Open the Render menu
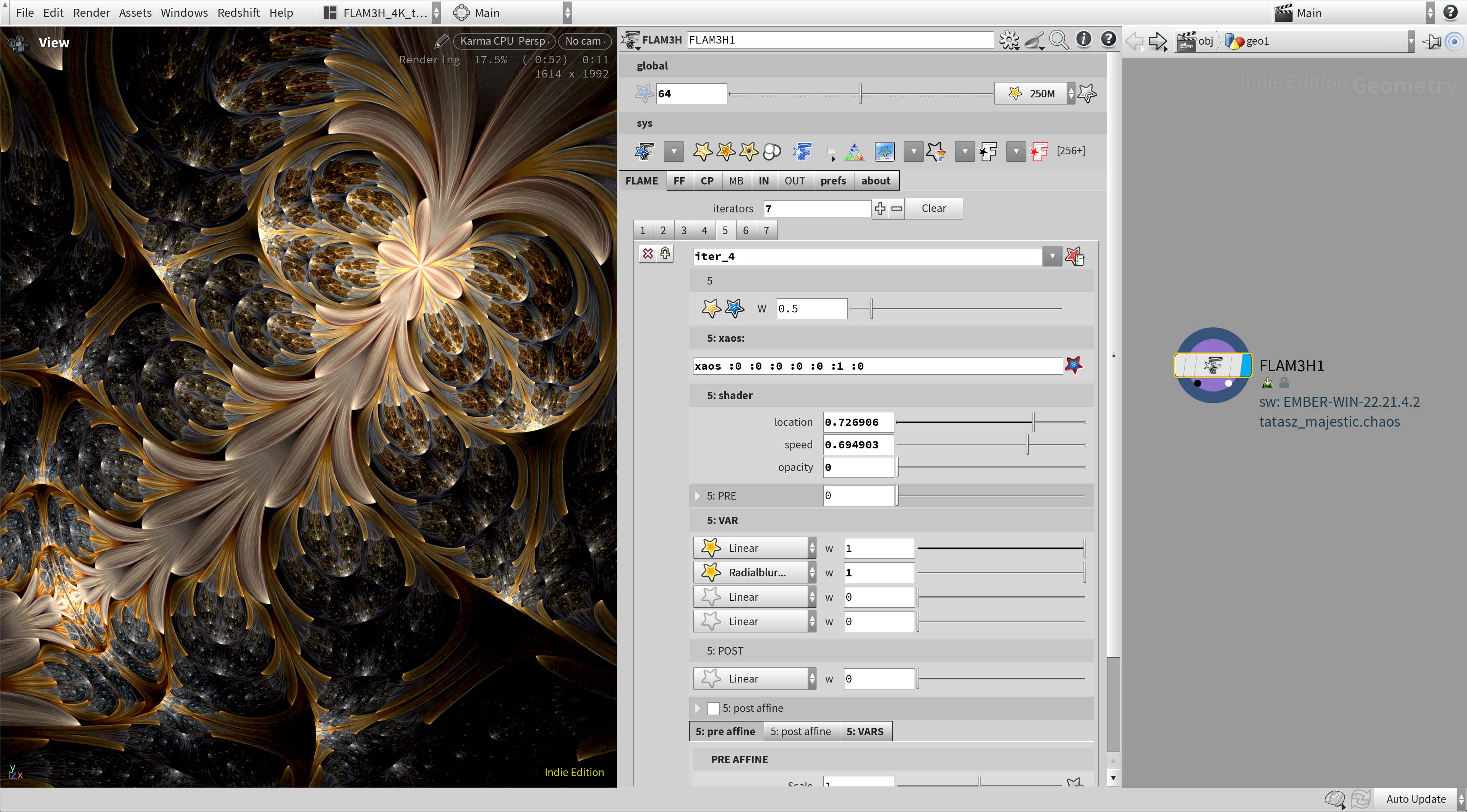This screenshot has width=1467, height=812. coord(91,13)
